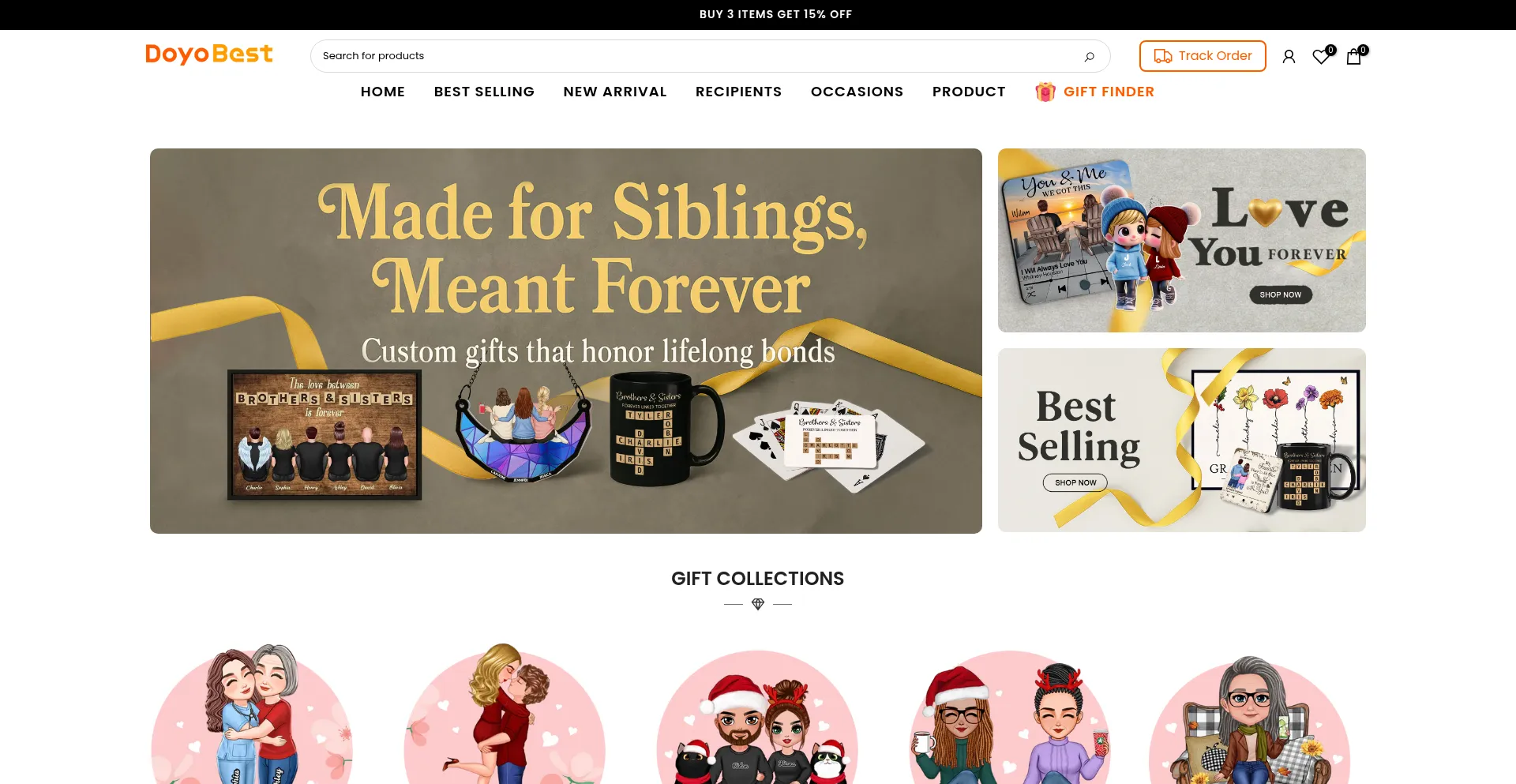Expand the Product menu

(x=969, y=92)
